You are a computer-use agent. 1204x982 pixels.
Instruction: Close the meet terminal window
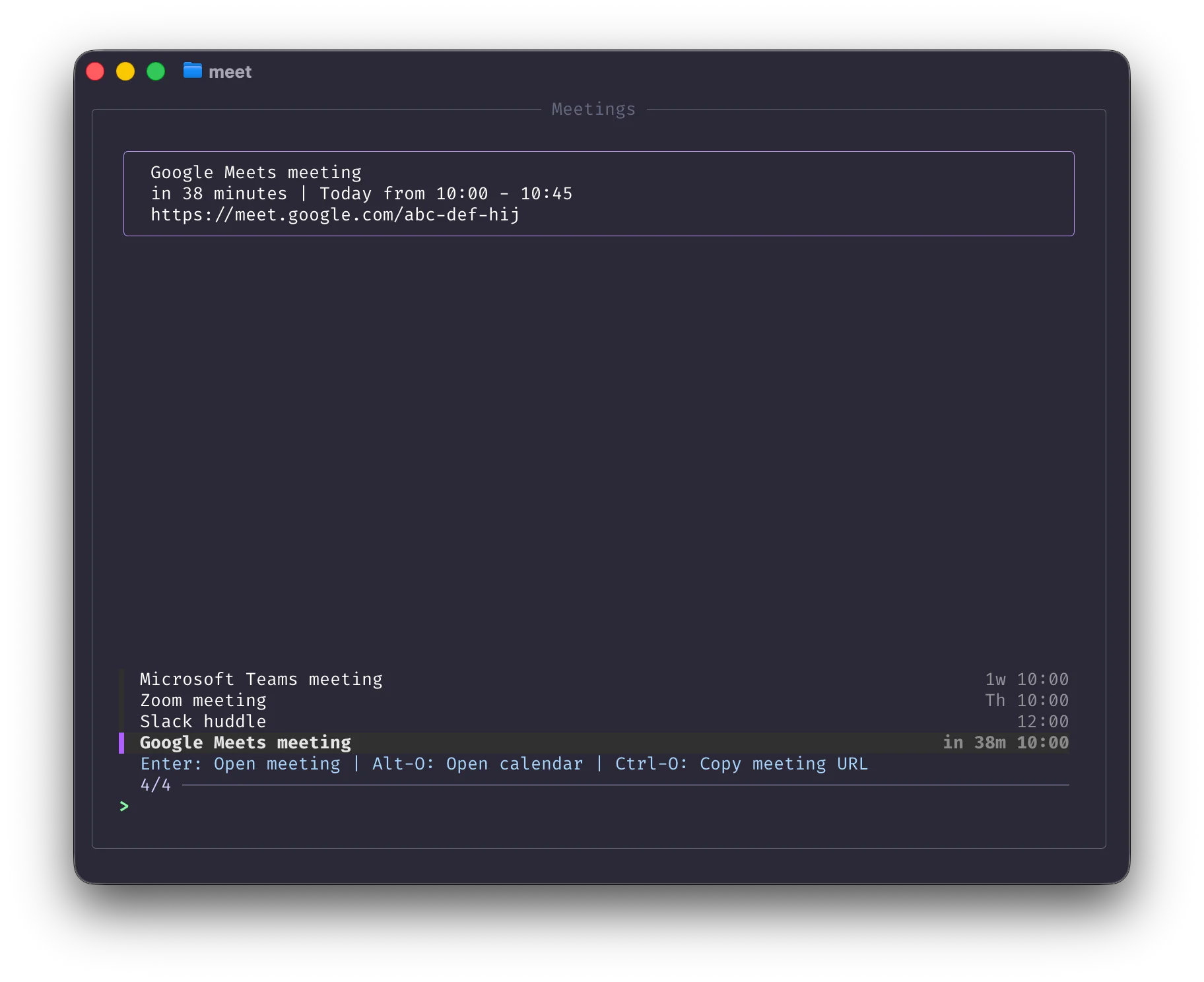point(95,71)
